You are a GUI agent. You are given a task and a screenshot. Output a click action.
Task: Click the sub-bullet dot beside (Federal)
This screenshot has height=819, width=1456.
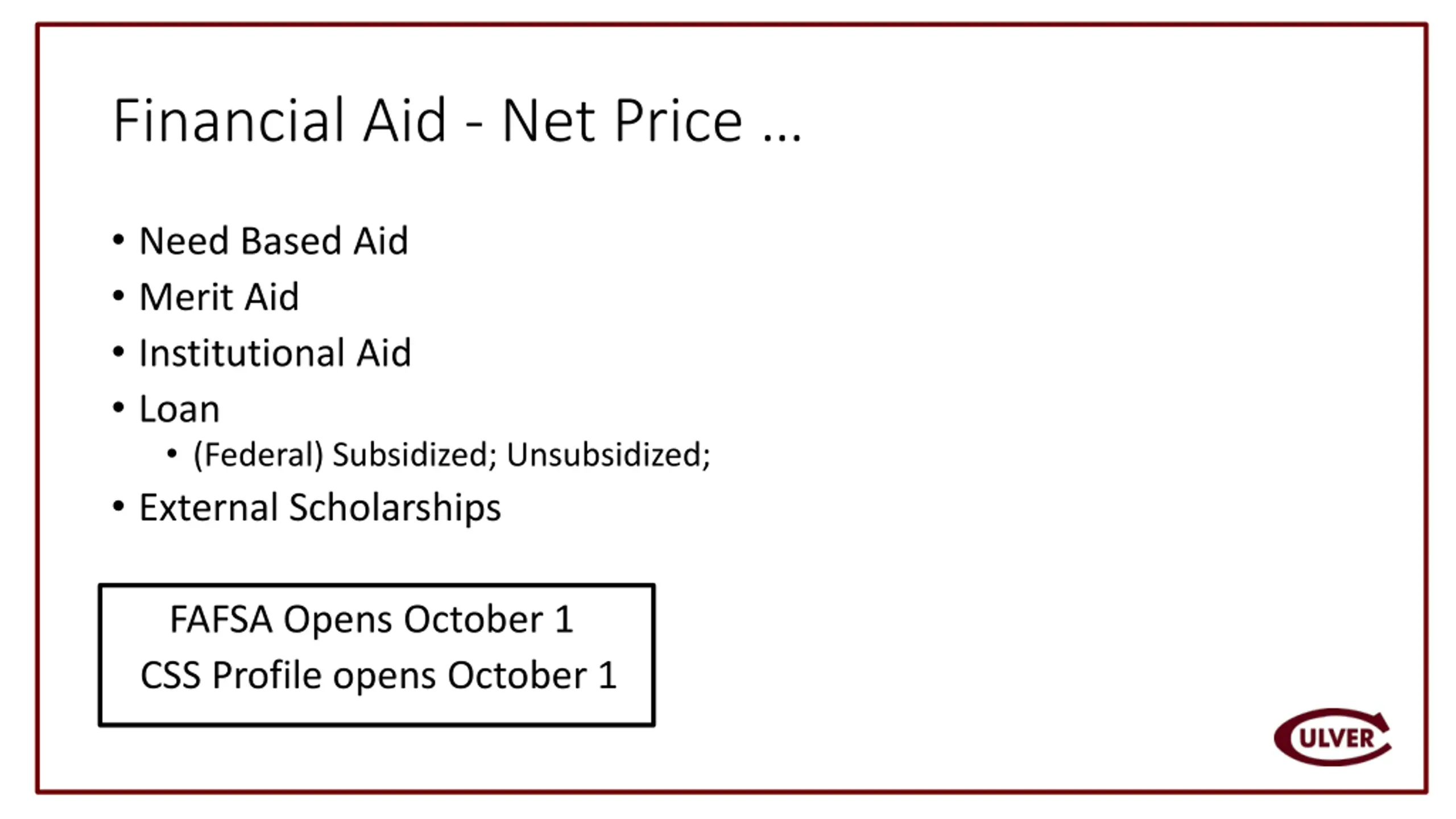click(172, 454)
